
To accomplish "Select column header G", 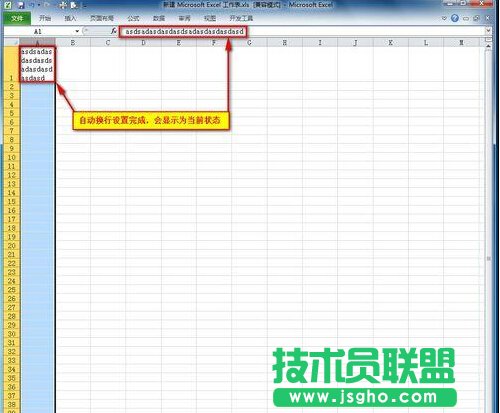I will [x=249, y=42].
